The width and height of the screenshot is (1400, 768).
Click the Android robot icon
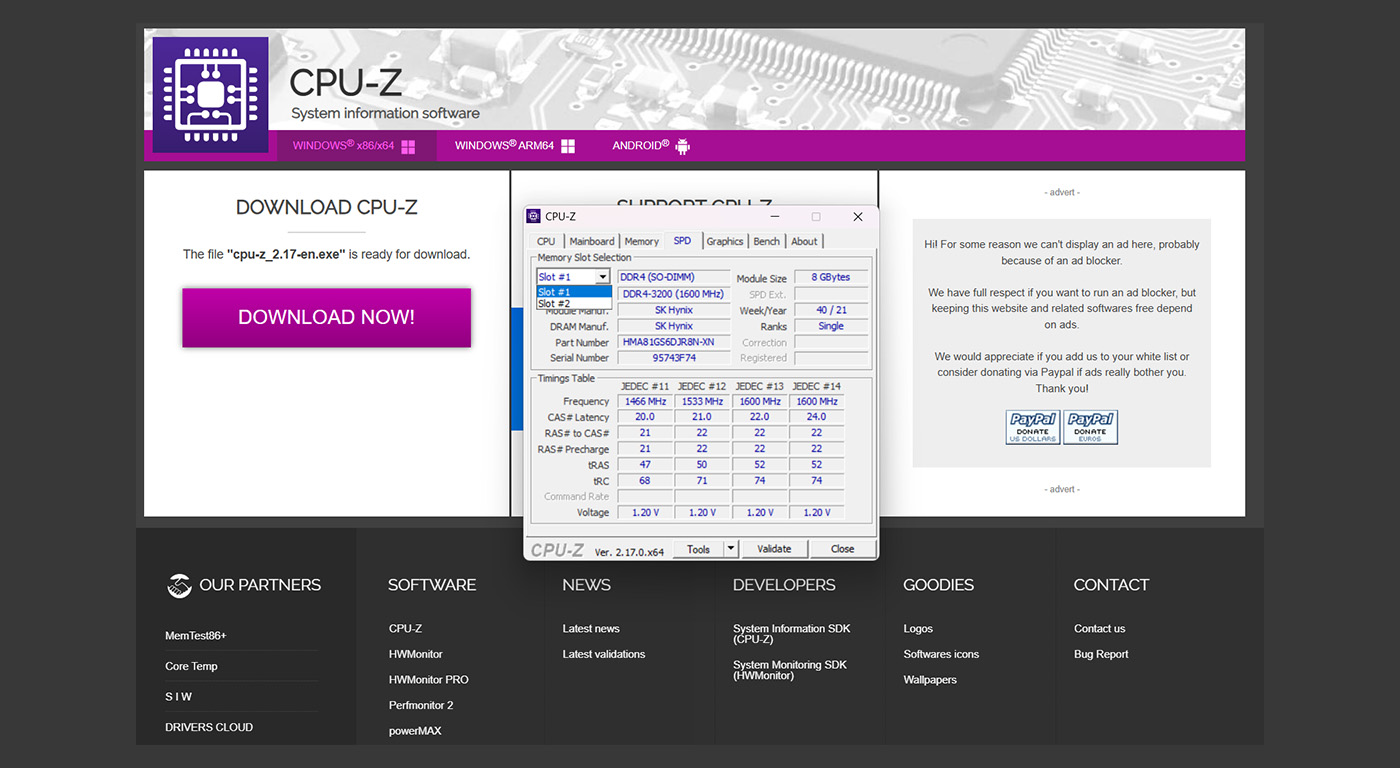coord(683,146)
